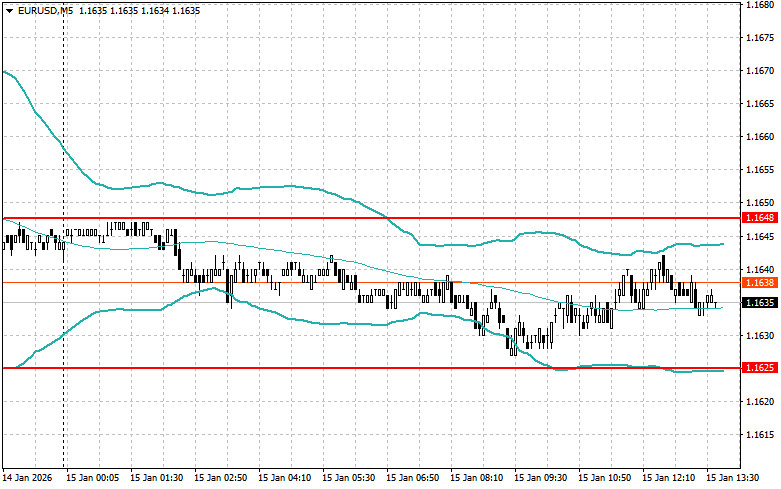The width and height of the screenshot is (781, 489).
Task: Select the 1.1625 red price label
Action: point(760,367)
